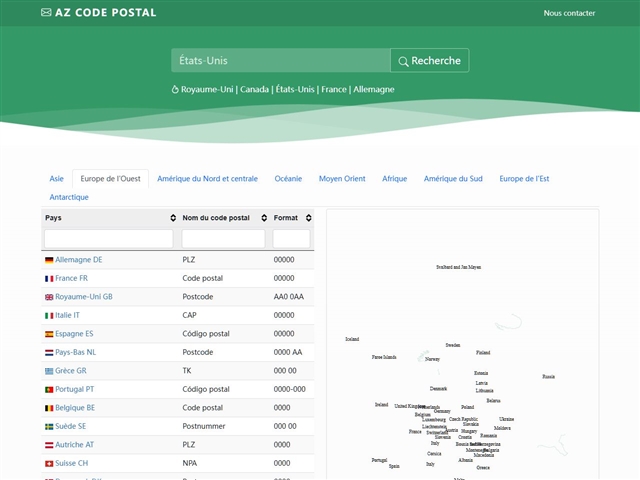Viewport: 640px width, 480px height.
Task: Click the Canada quick link
Action: 254,89
